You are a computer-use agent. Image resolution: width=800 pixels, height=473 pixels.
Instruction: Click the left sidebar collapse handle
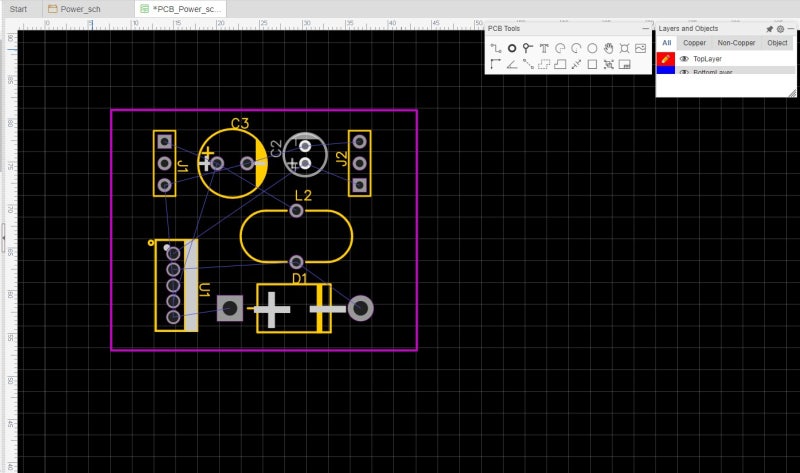coord(3,238)
